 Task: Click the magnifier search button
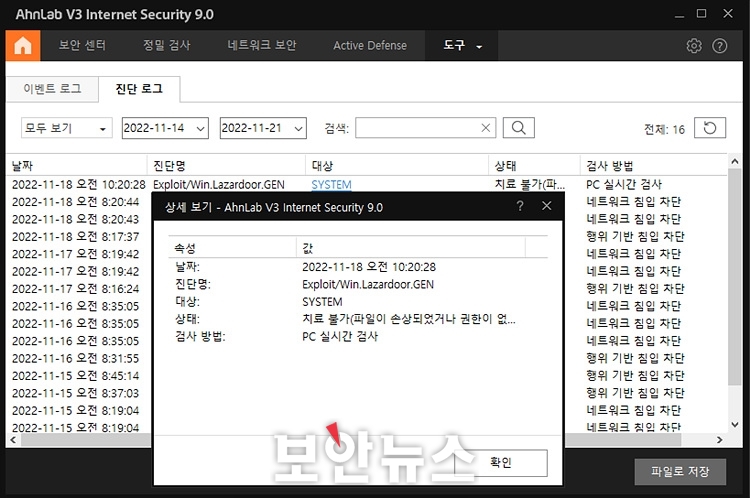[x=518, y=128]
